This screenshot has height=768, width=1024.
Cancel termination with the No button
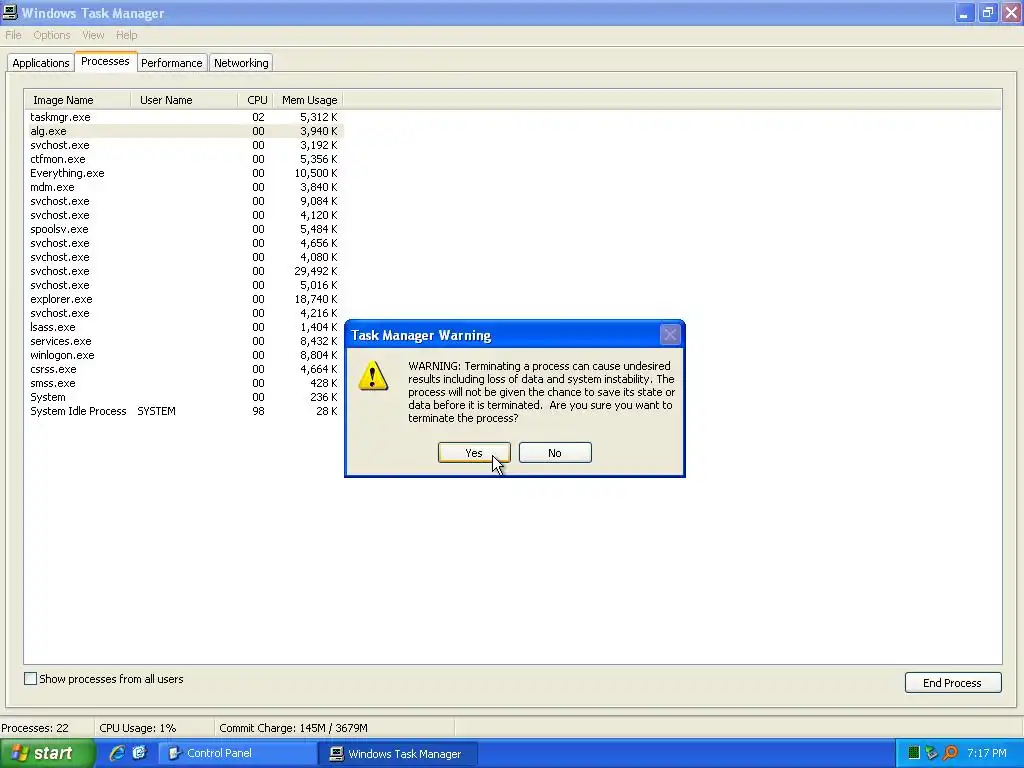click(555, 453)
